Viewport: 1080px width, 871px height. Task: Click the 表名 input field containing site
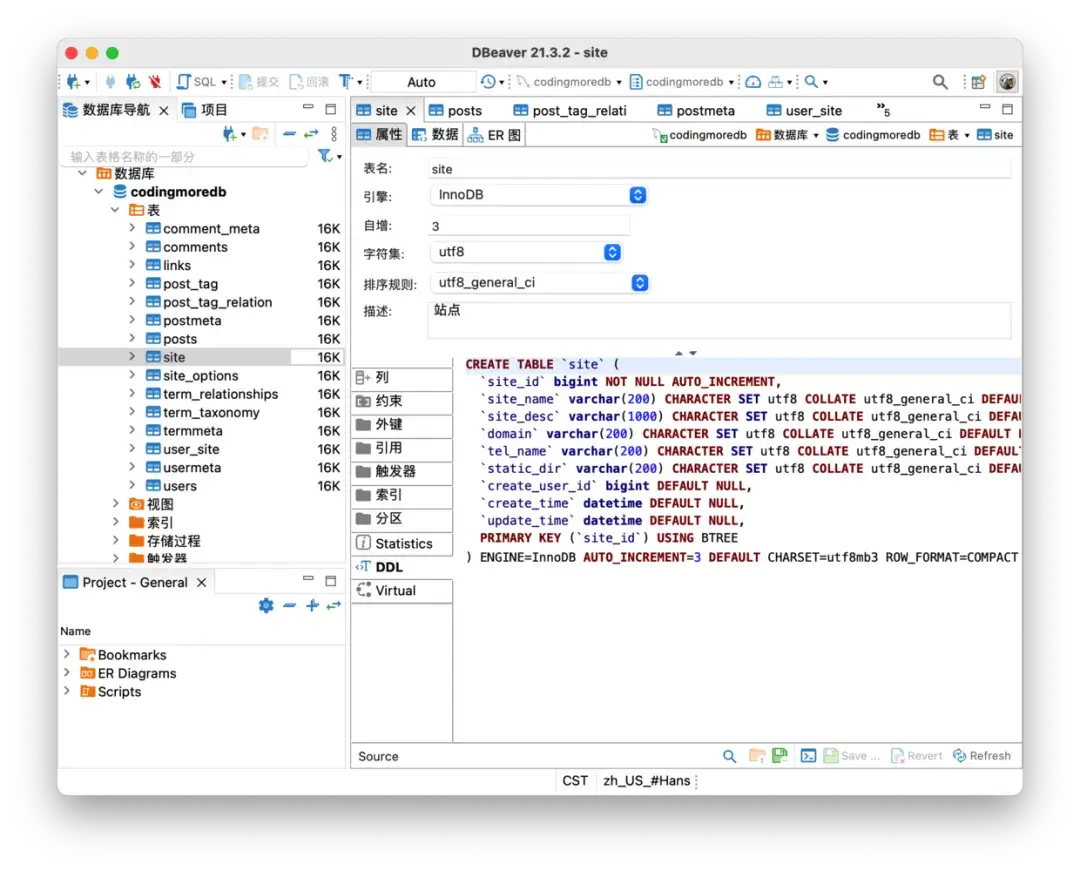click(718, 170)
